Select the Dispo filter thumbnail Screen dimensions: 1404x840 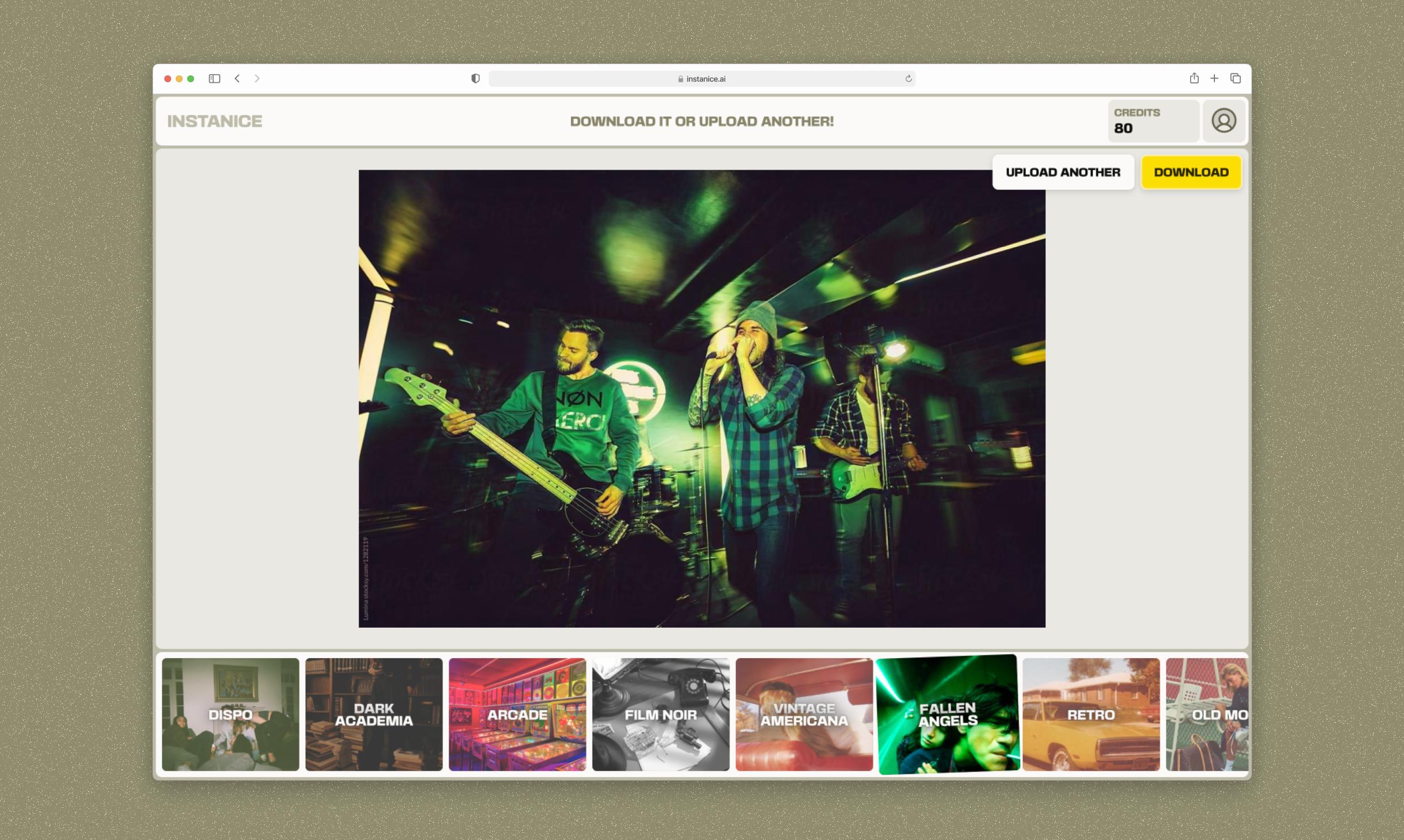point(230,714)
